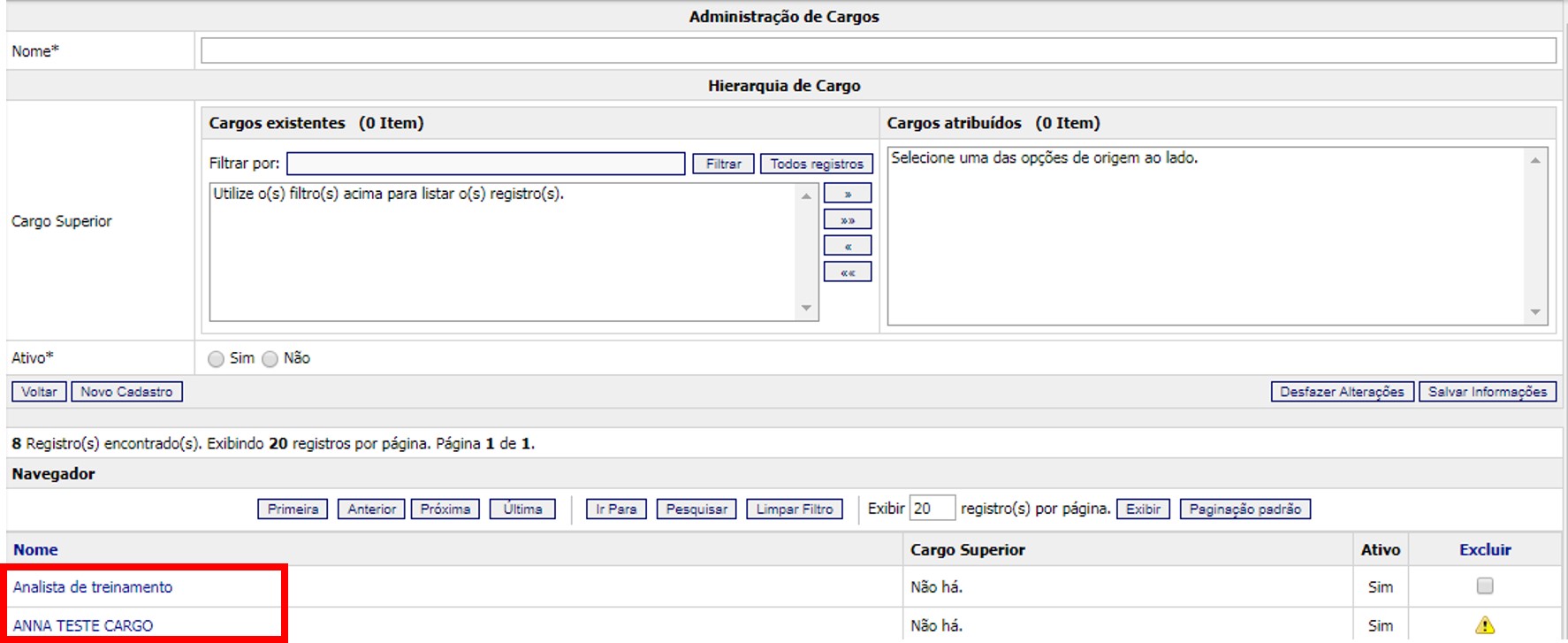Select Não radio button for Ativo
Screen dimensions: 1568x643
click(270, 359)
